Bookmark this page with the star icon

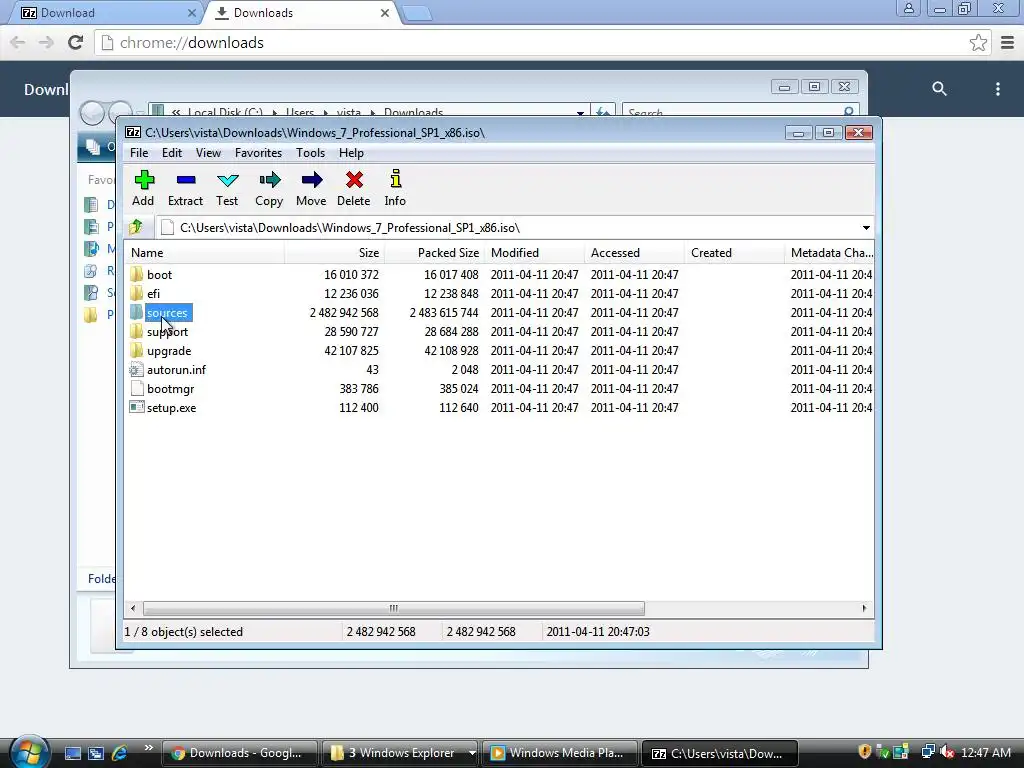pos(978,42)
